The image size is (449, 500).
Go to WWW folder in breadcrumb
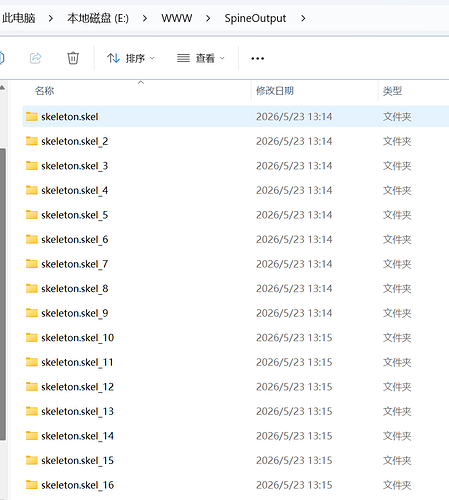pyautogui.click(x=177, y=18)
